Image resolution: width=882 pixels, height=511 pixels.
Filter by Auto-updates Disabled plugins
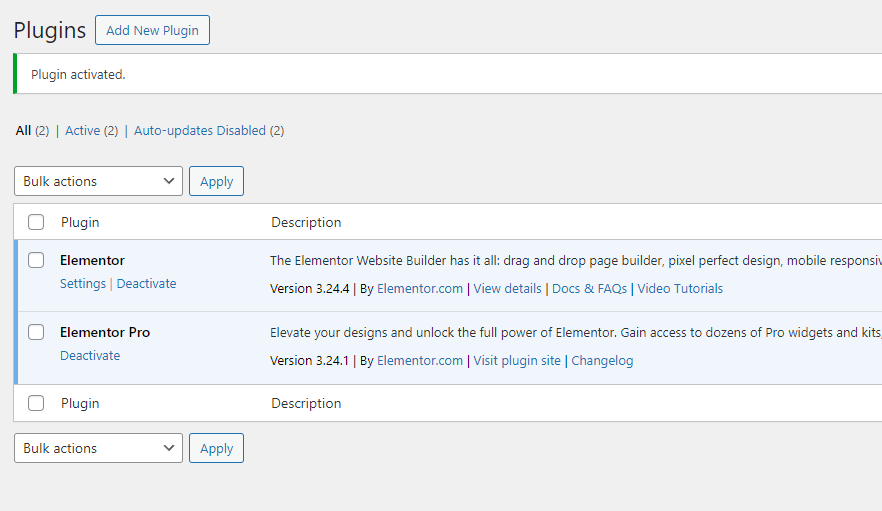pos(200,131)
